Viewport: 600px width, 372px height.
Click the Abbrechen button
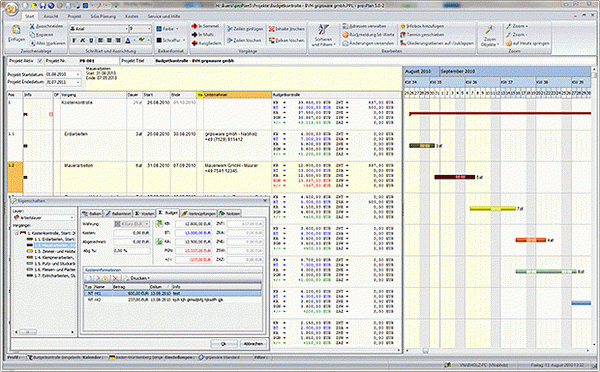[253, 344]
